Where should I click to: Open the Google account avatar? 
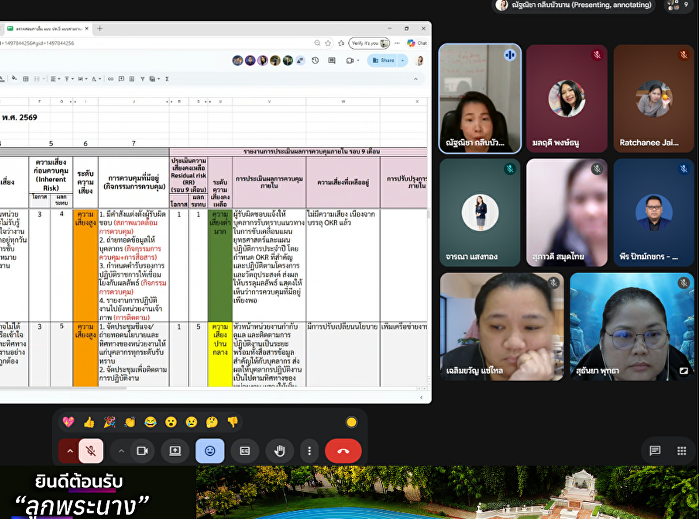pyautogui.click(x=419, y=60)
